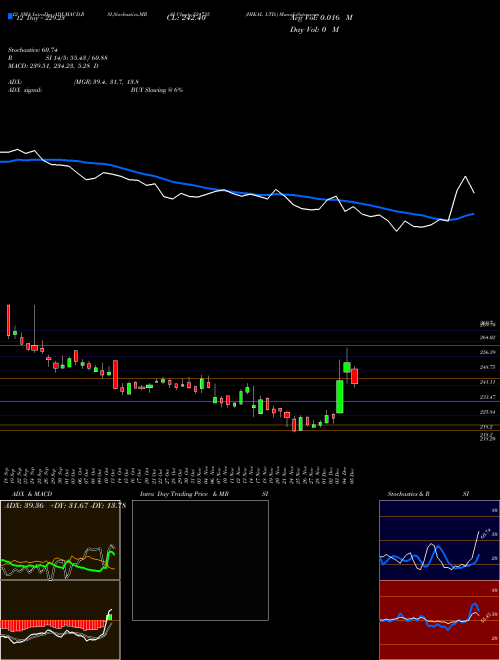
Task: Click the ADX indicator chart panel
Action: (60, 540)
